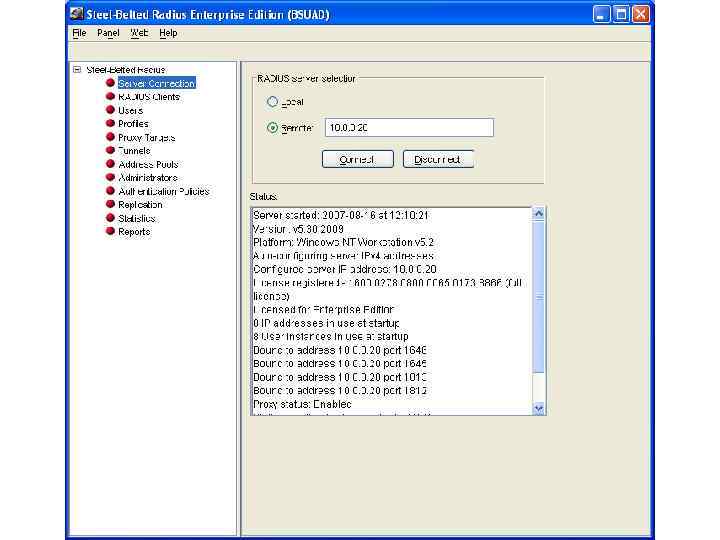The height and width of the screenshot is (540, 720).
Task: Open the Tunnels tree item
Action: point(134,151)
